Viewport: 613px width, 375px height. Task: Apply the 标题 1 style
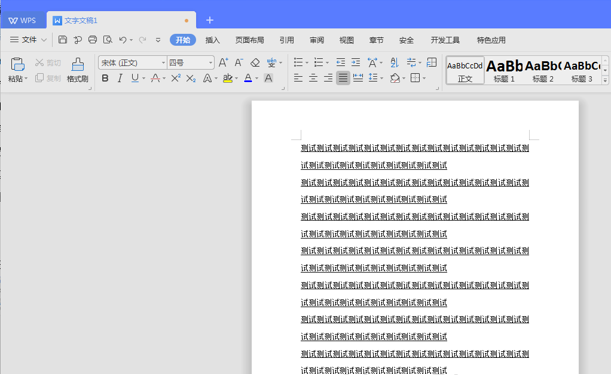[x=504, y=70]
